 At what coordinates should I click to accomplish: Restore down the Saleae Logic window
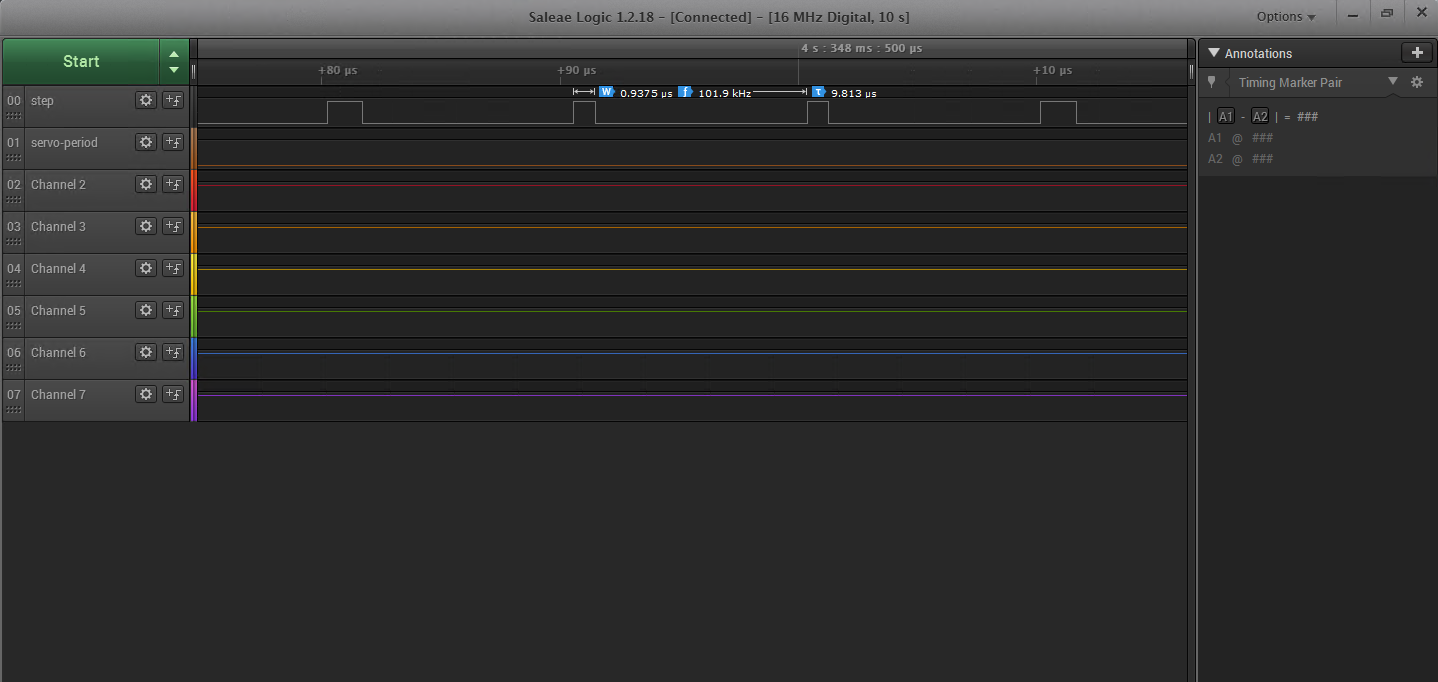tap(1387, 14)
